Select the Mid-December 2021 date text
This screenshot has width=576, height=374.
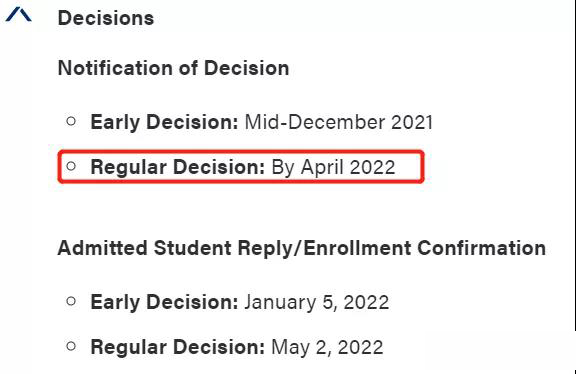(x=339, y=122)
